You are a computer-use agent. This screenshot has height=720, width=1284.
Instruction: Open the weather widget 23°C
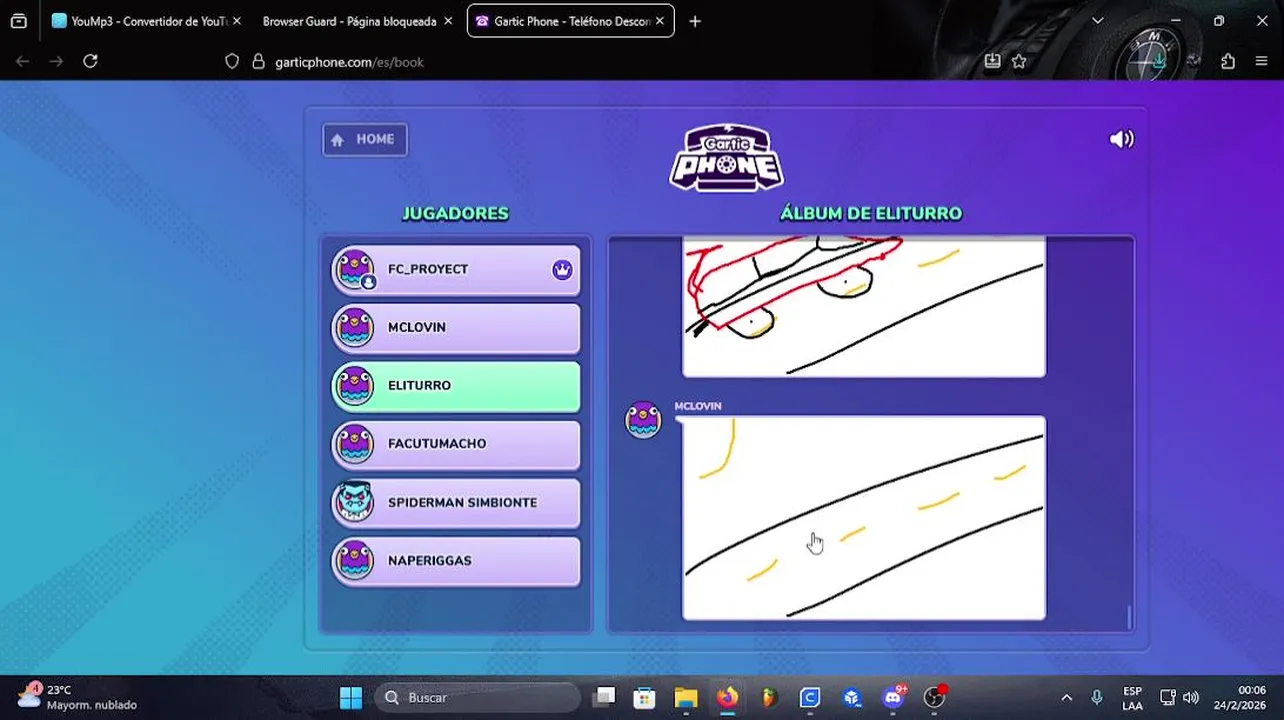77,697
